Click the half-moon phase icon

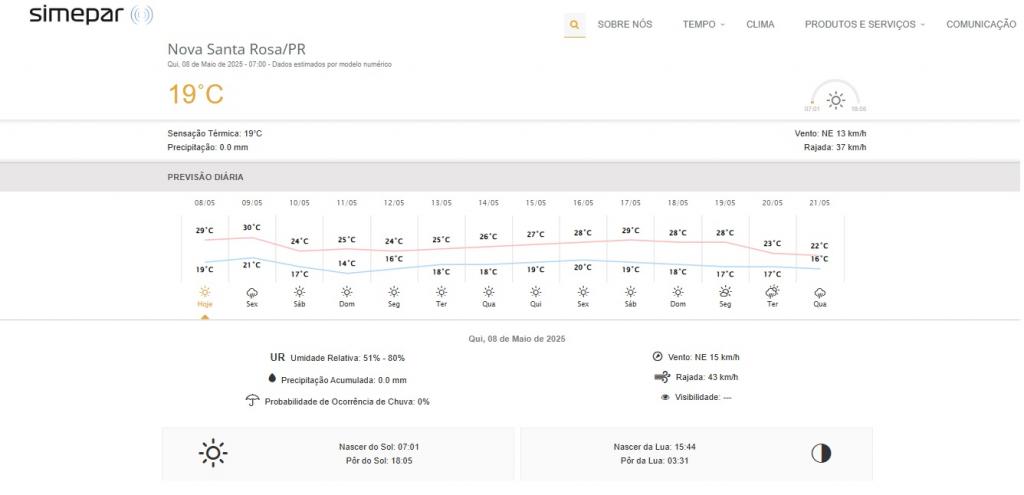pos(821,453)
